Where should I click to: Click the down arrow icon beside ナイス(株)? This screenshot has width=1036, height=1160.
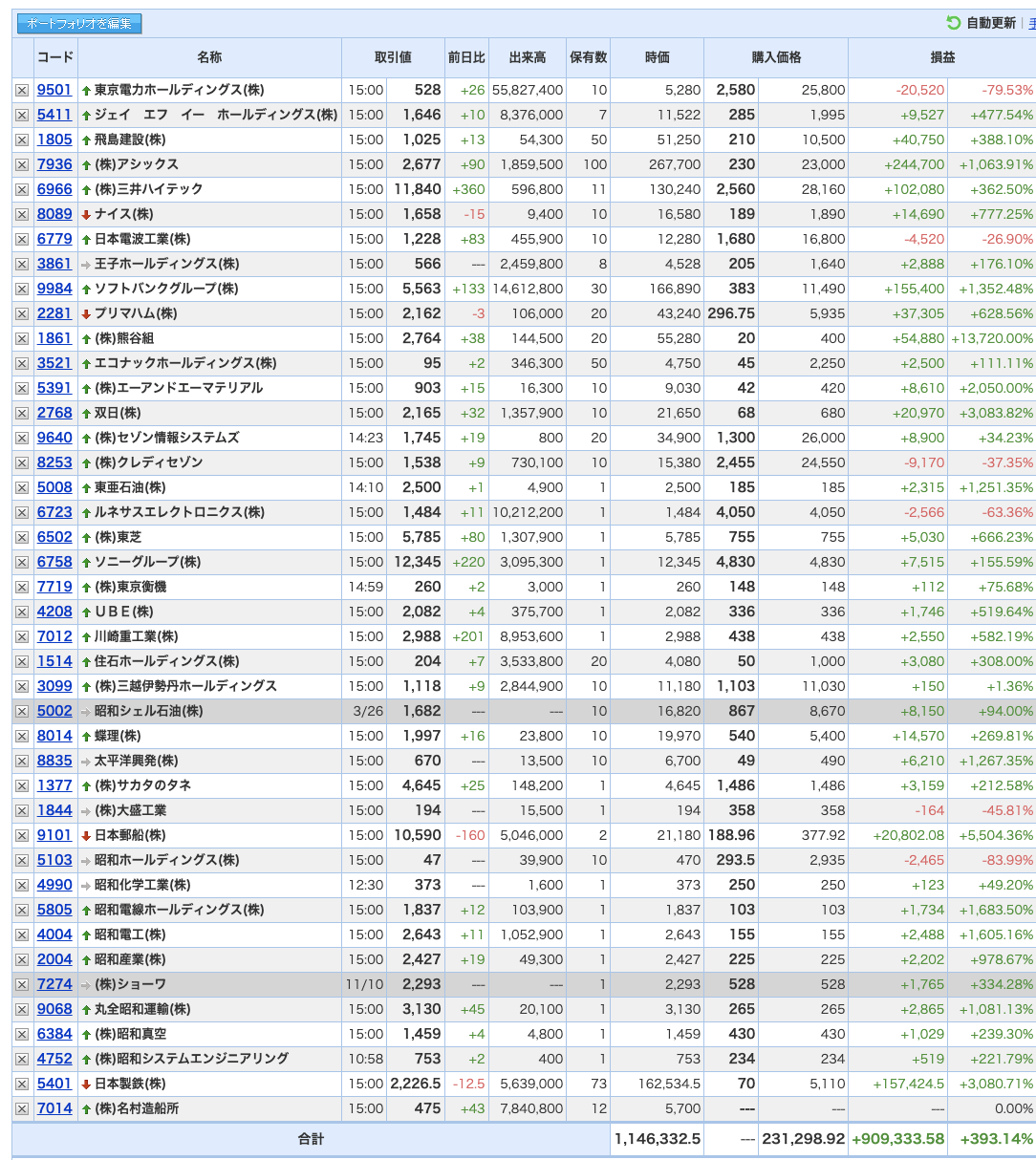[86, 215]
